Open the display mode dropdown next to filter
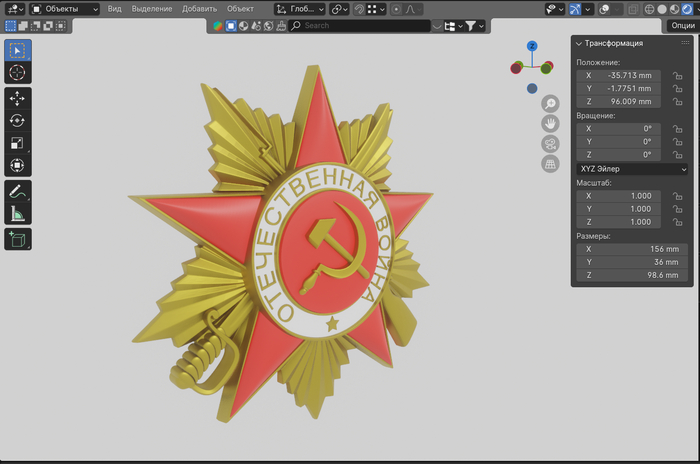This screenshot has height=464, width=700. 453,26
